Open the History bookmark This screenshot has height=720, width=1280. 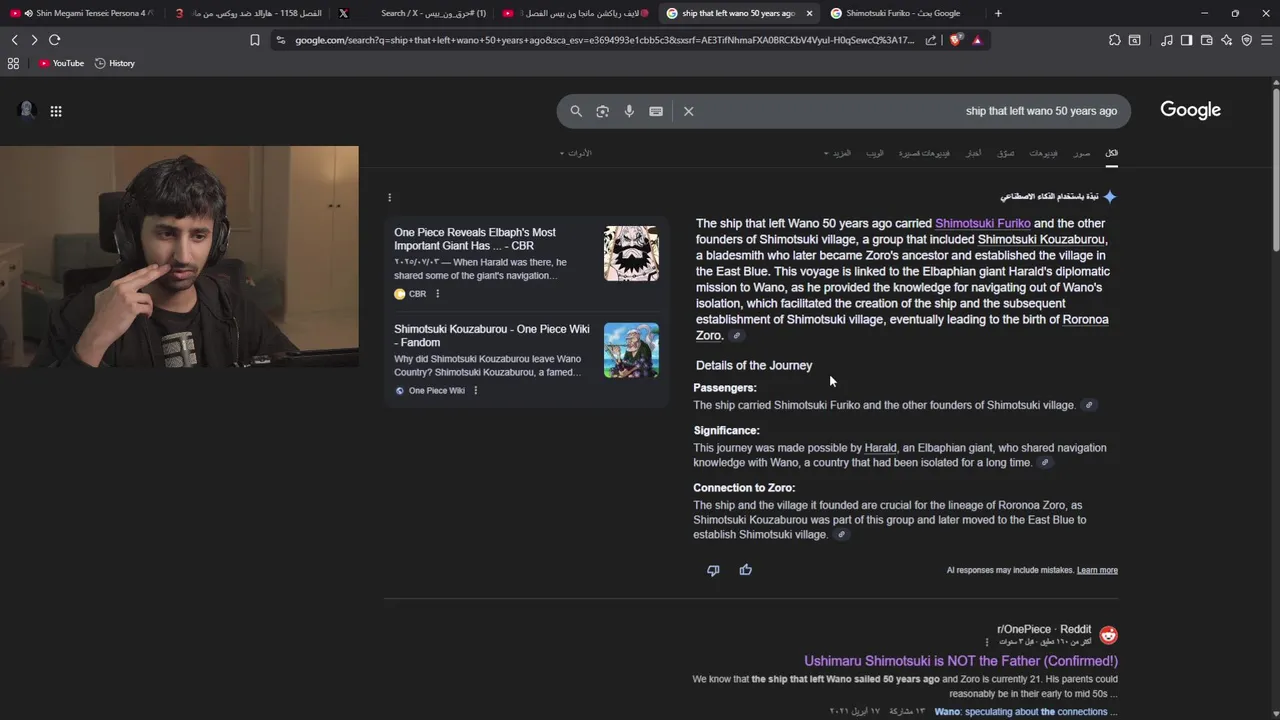tap(115, 63)
